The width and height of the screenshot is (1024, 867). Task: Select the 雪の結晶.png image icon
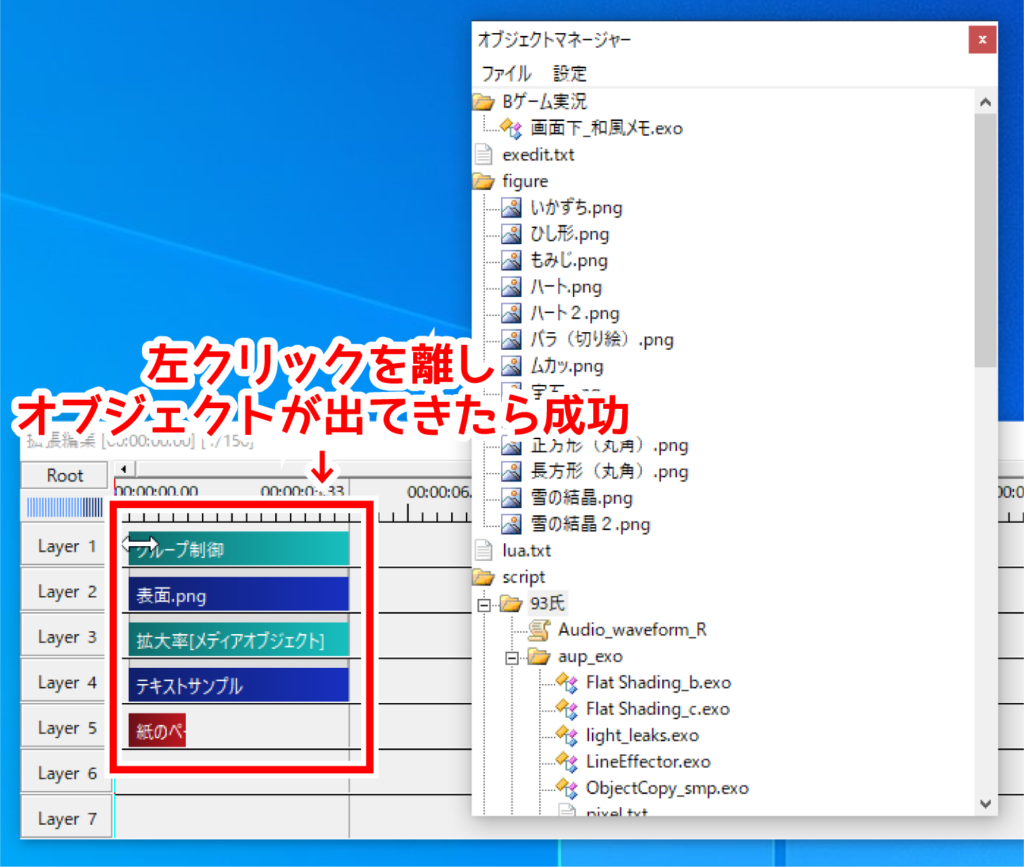[x=511, y=498]
